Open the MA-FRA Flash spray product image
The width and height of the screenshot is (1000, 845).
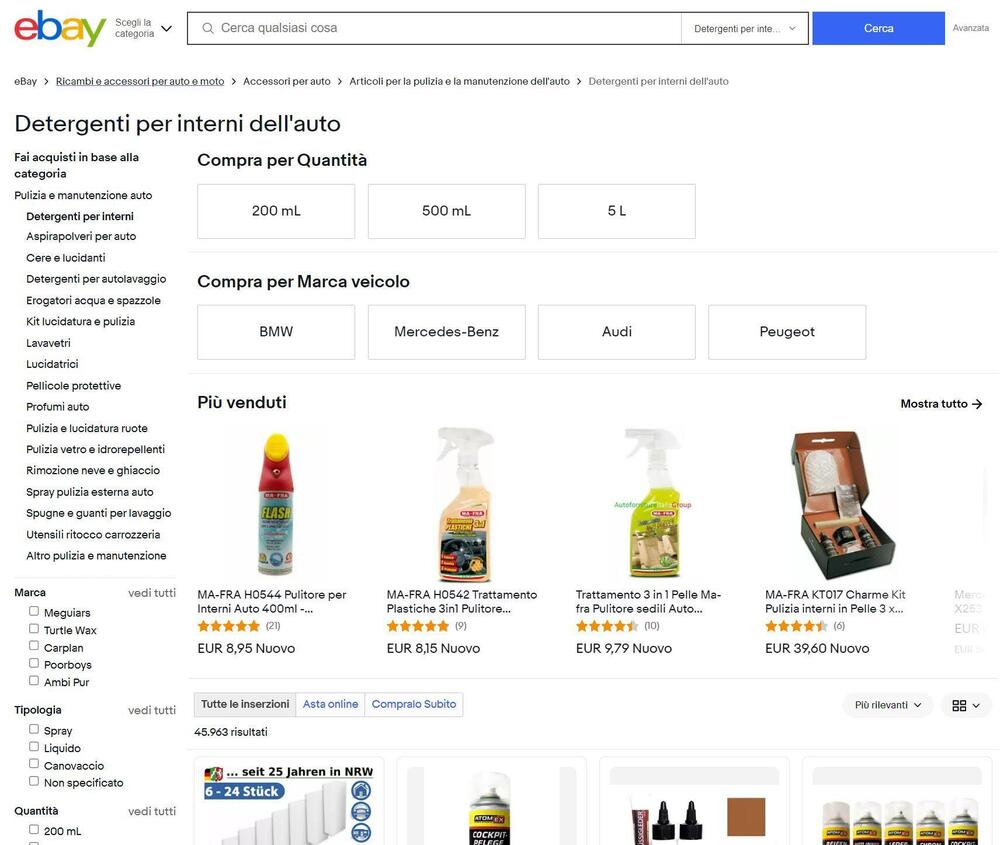click(x=276, y=504)
